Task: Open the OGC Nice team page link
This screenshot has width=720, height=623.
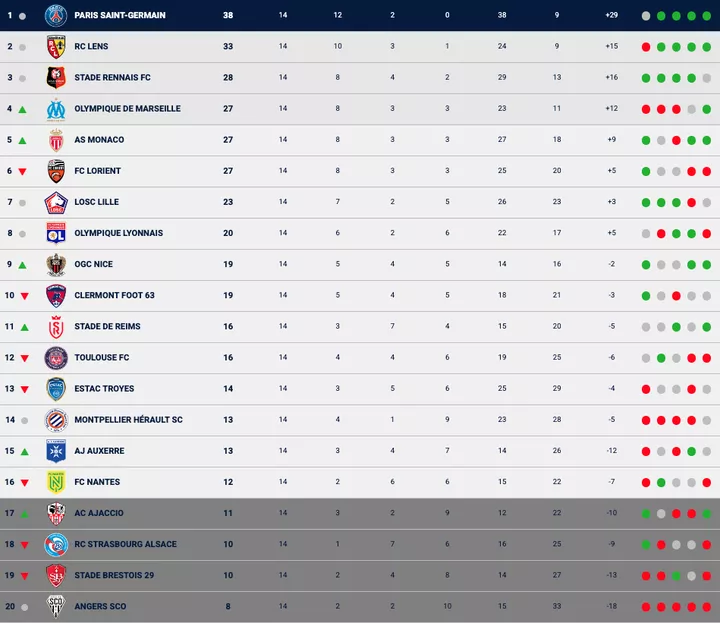Action: [x=93, y=264]
